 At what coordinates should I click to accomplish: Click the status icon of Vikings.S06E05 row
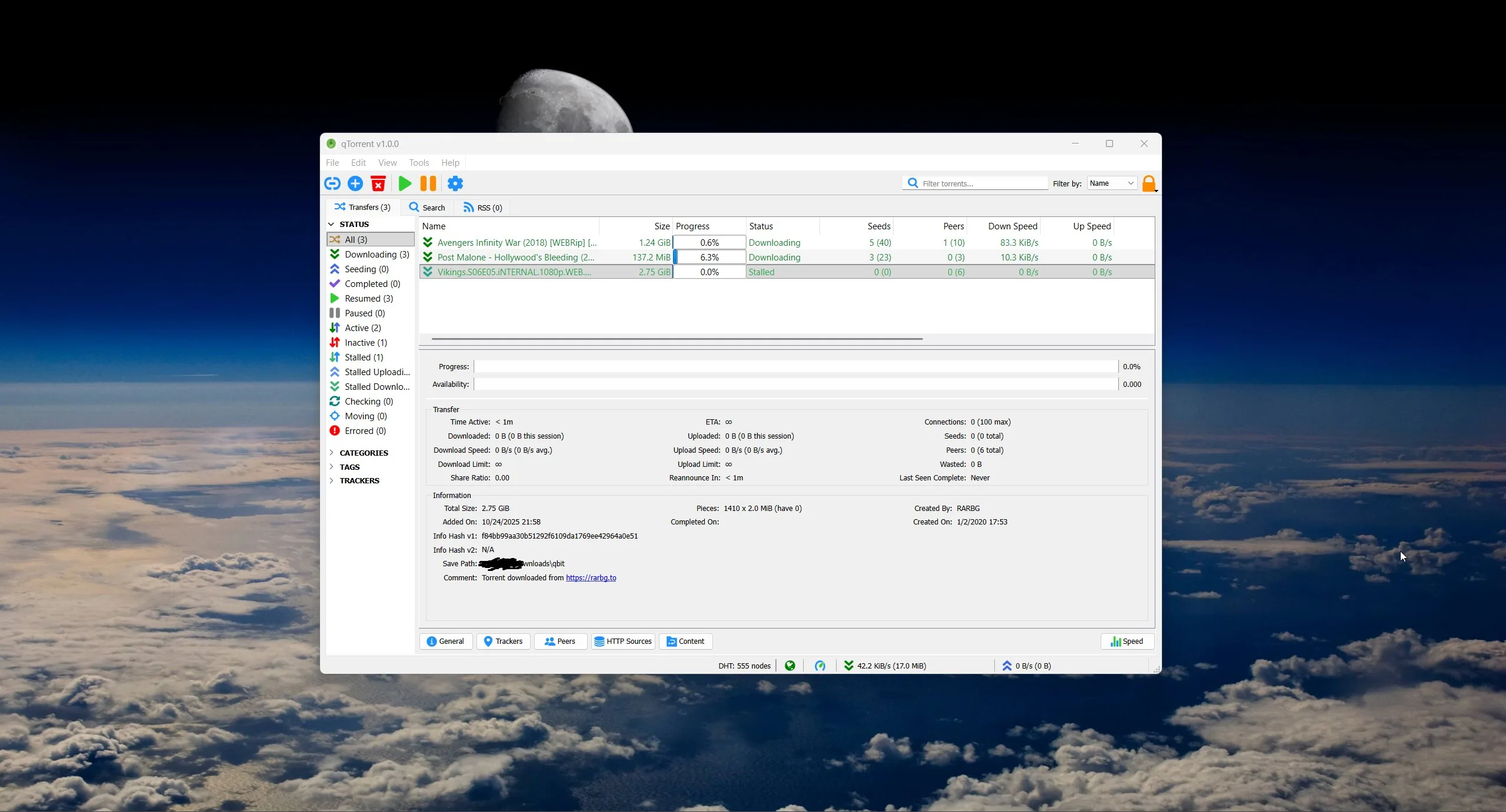tap(428, 272)
